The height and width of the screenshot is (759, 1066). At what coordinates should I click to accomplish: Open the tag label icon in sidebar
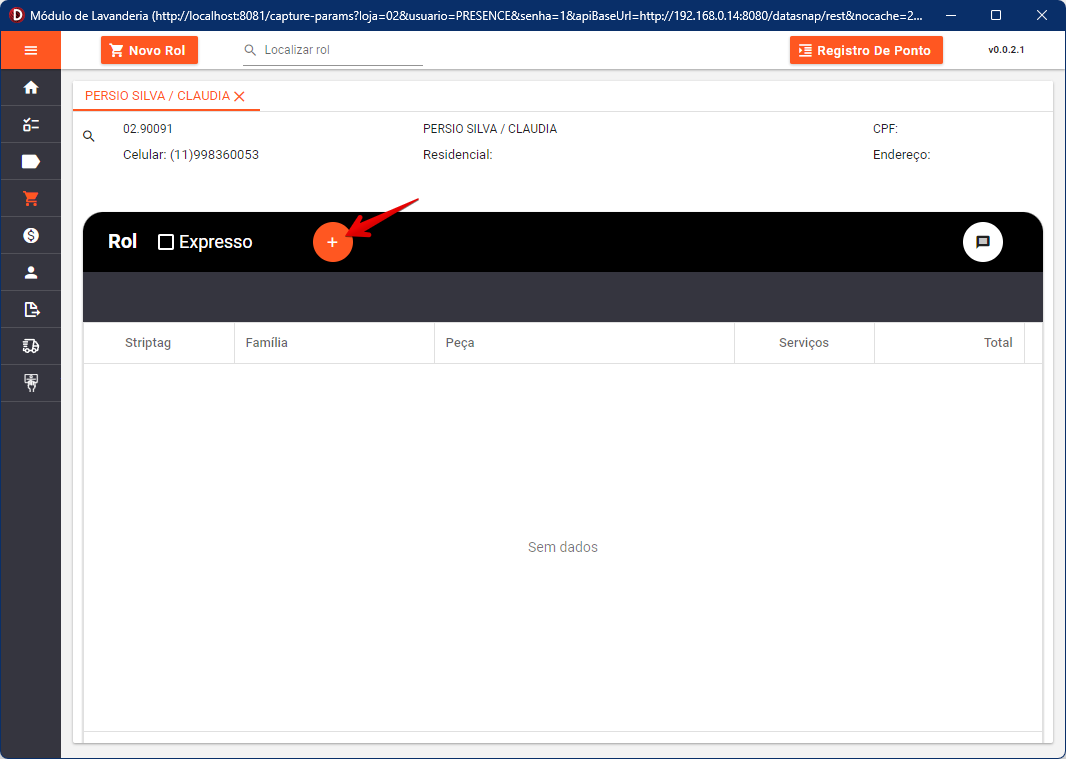click(x=31, y=161)
